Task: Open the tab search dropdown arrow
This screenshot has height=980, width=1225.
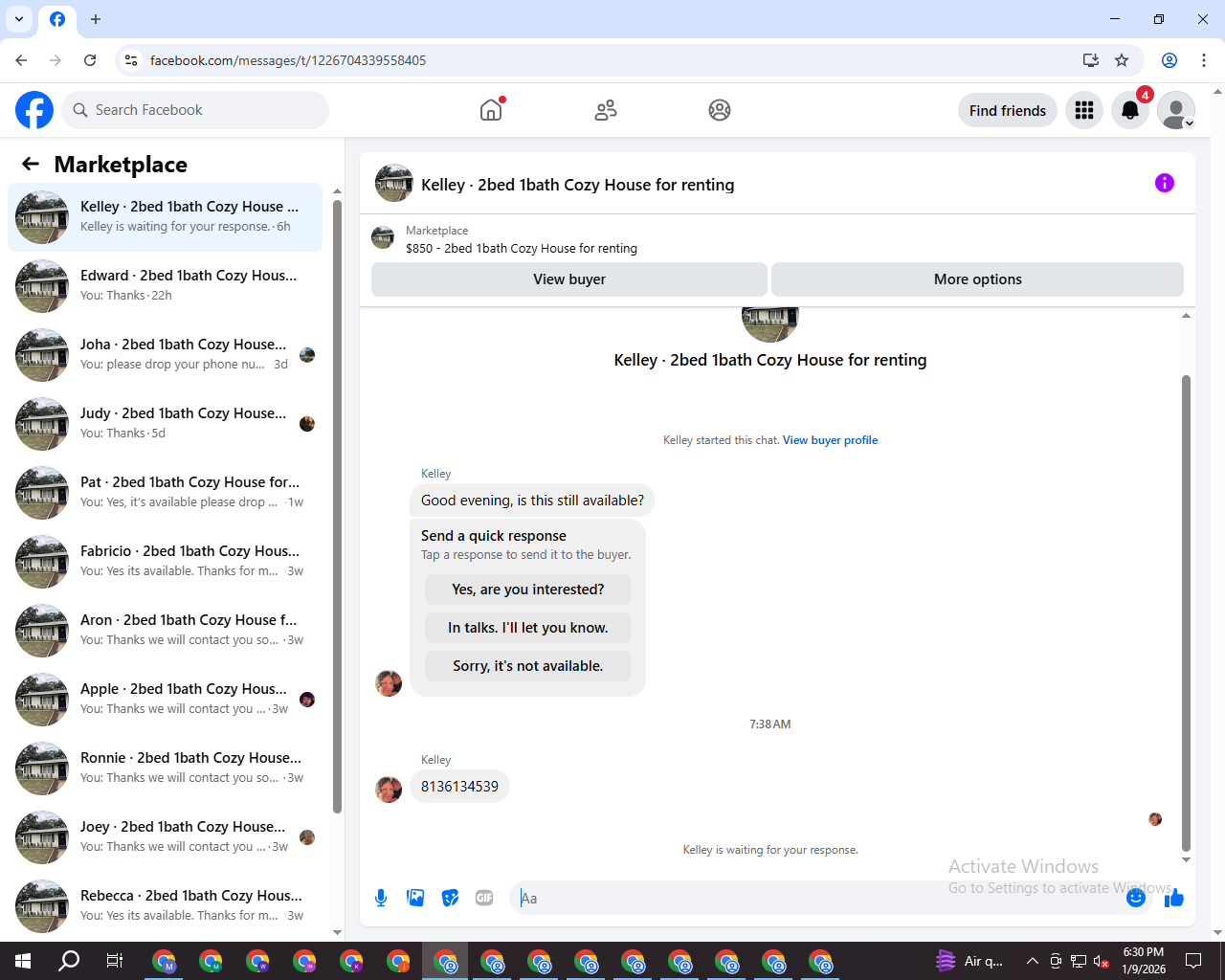Action: pos(19,19)
